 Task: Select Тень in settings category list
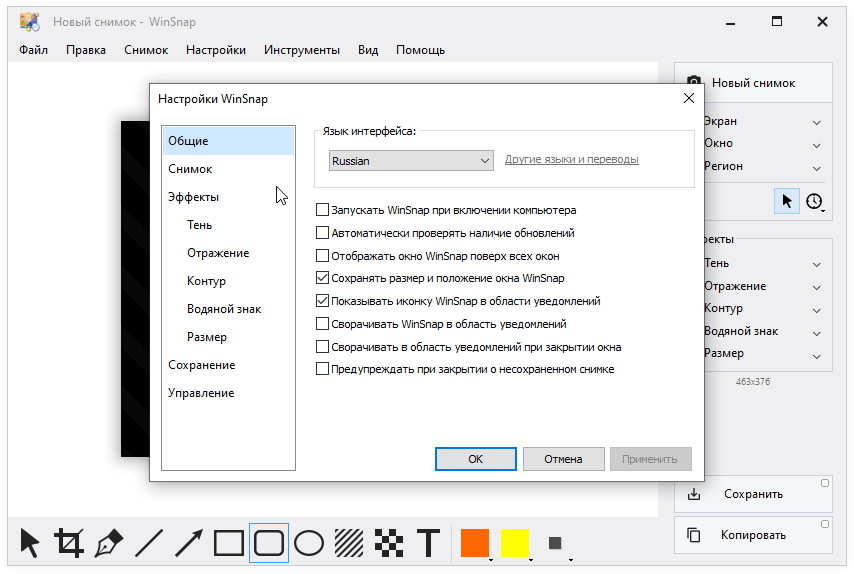tap(228, 225)
